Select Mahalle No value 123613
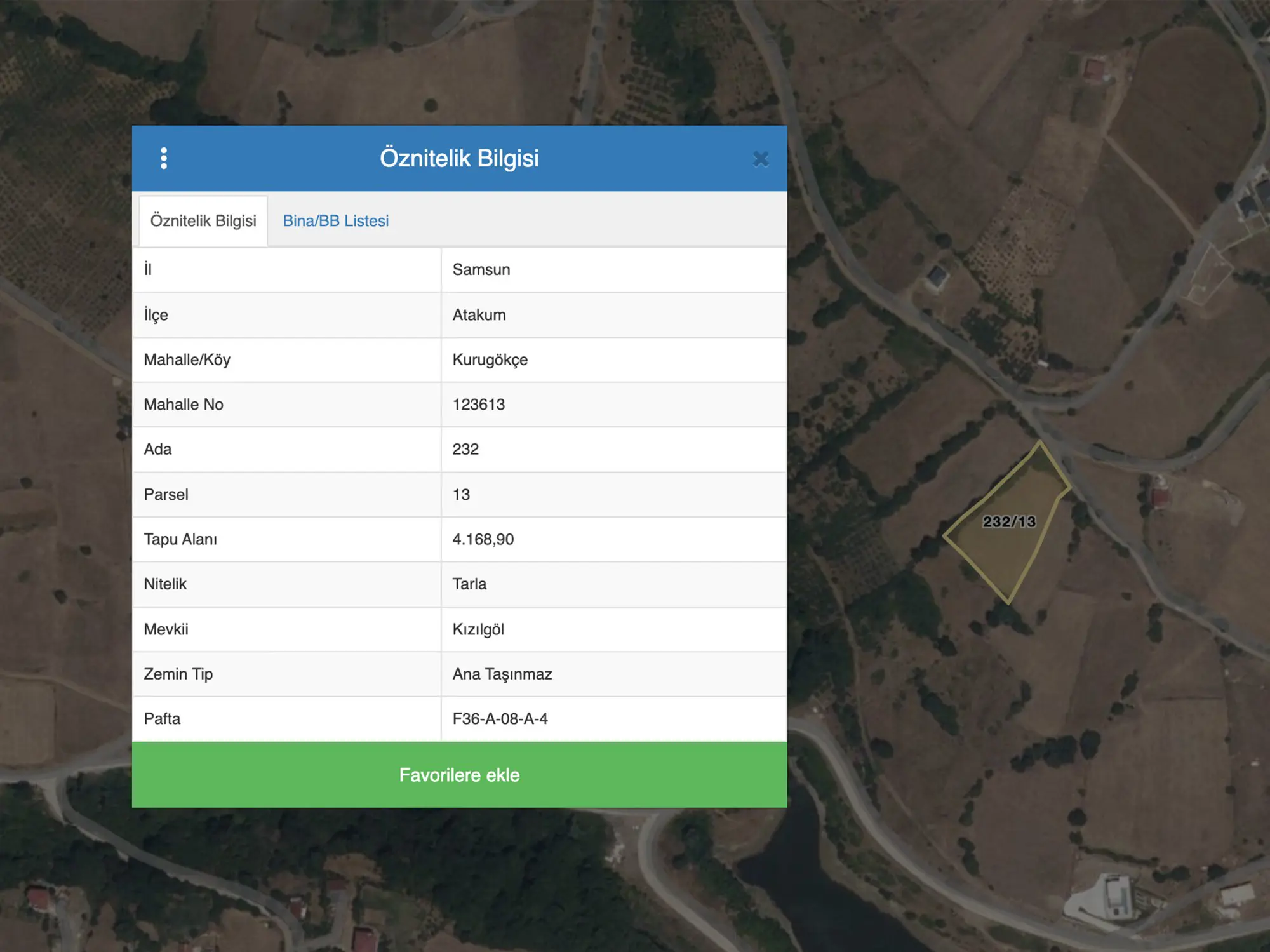This screenshot has height=952, width=1270. (x=478, y=405)
